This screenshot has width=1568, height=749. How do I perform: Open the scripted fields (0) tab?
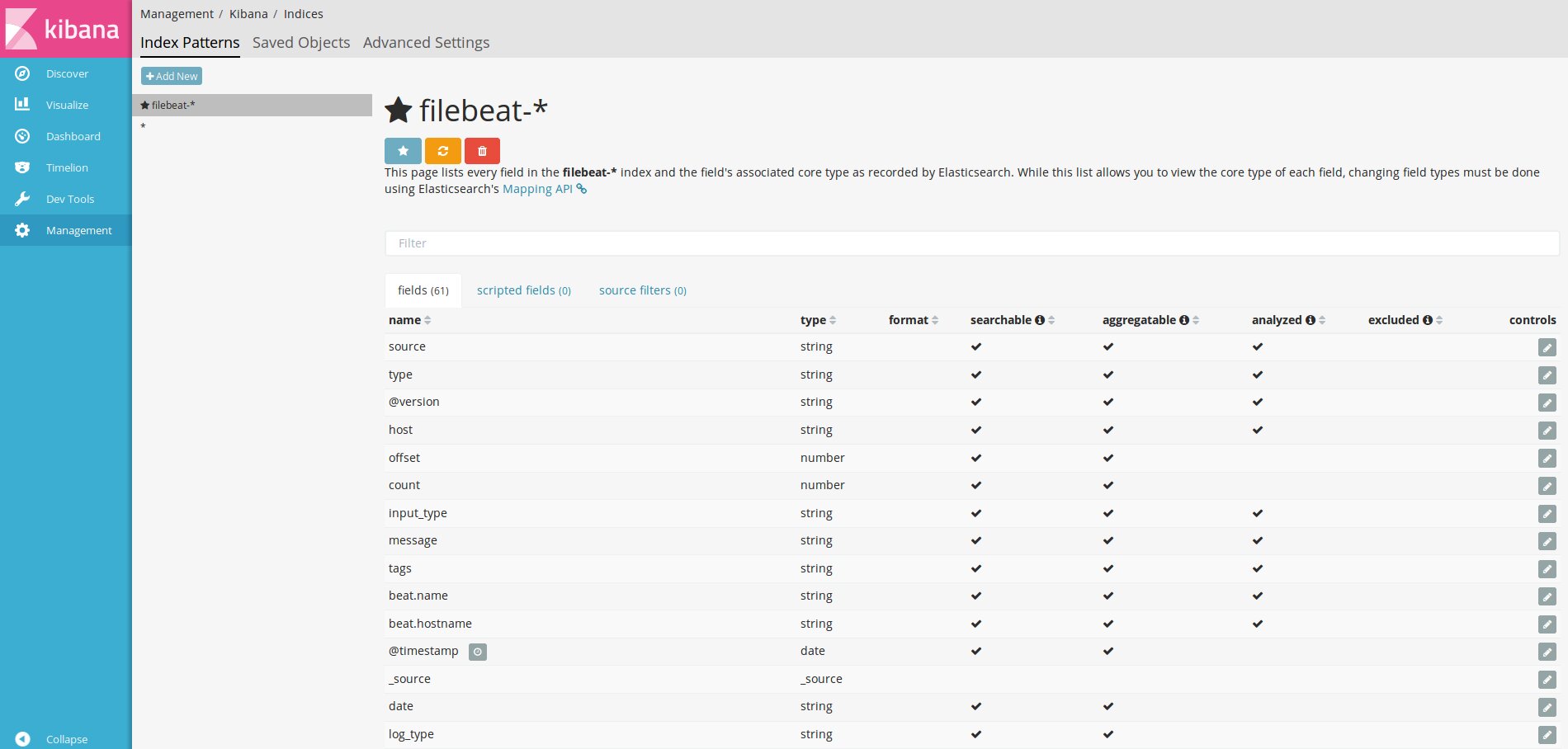(x=524, y=290)
